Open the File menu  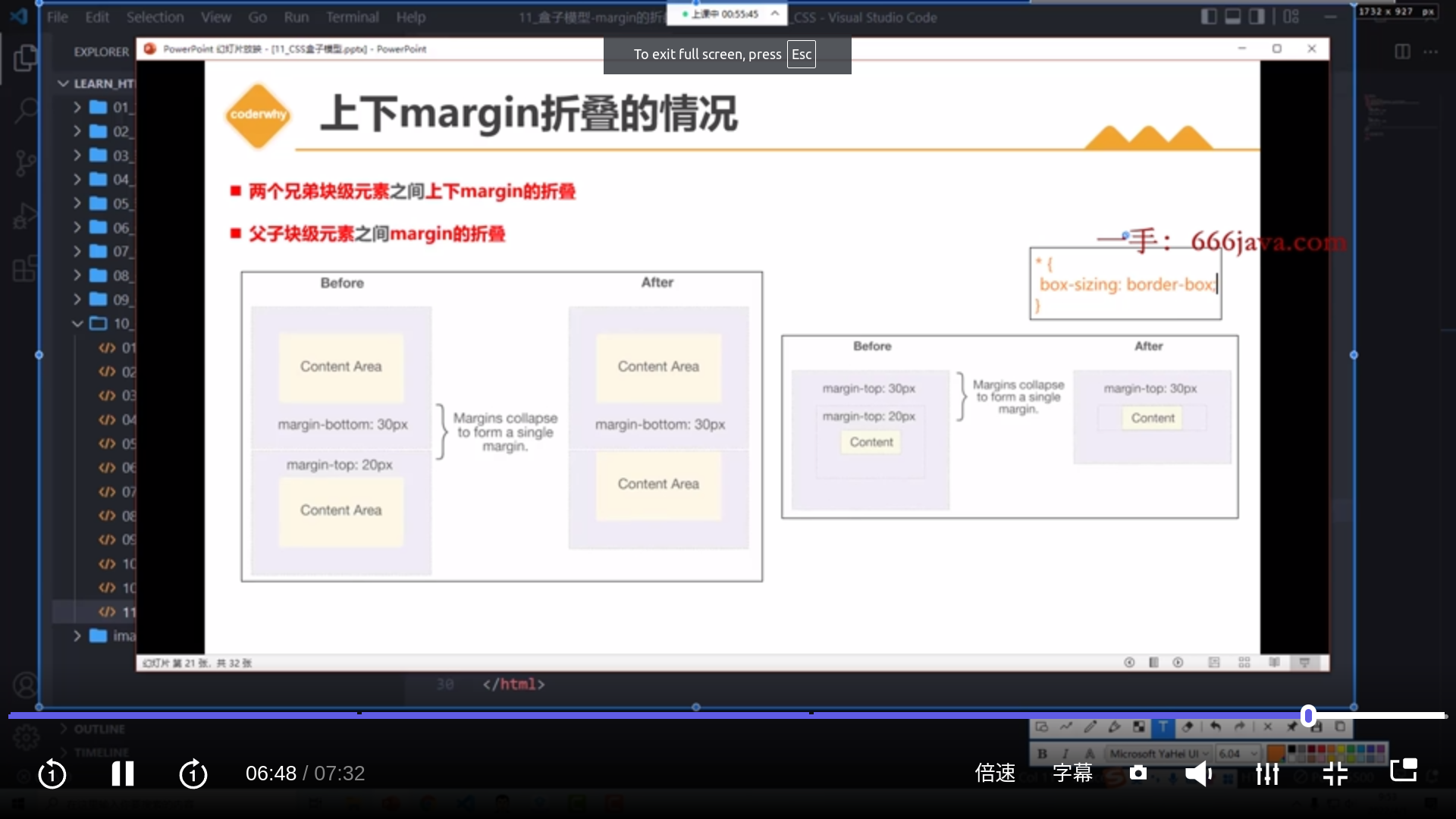click(x=57, y=17)
